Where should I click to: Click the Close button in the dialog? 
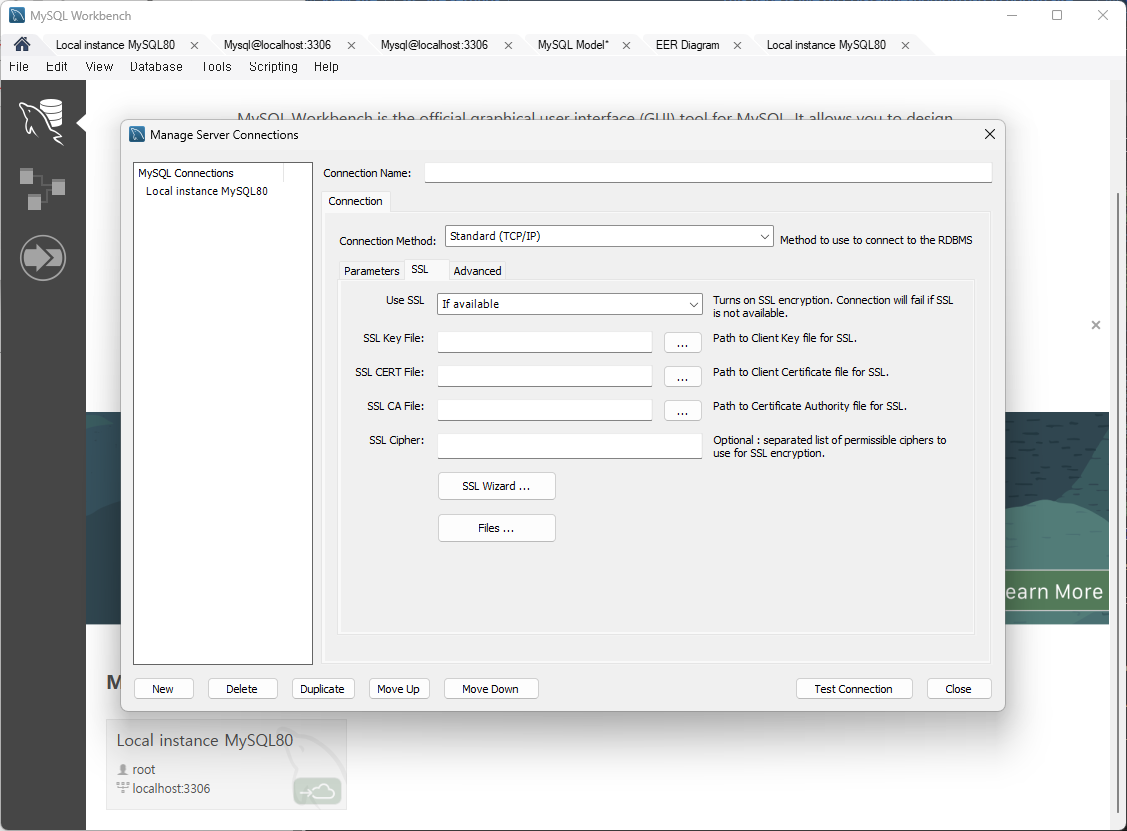958,689
